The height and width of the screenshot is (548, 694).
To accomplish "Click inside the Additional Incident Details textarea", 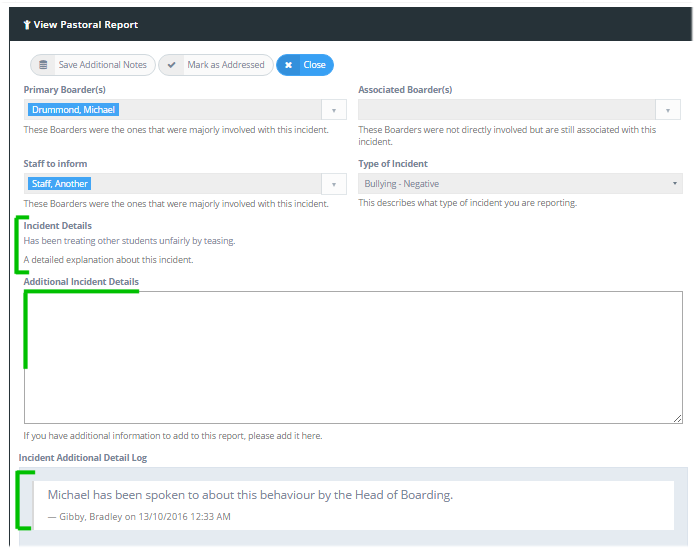I will pos(353,357).
